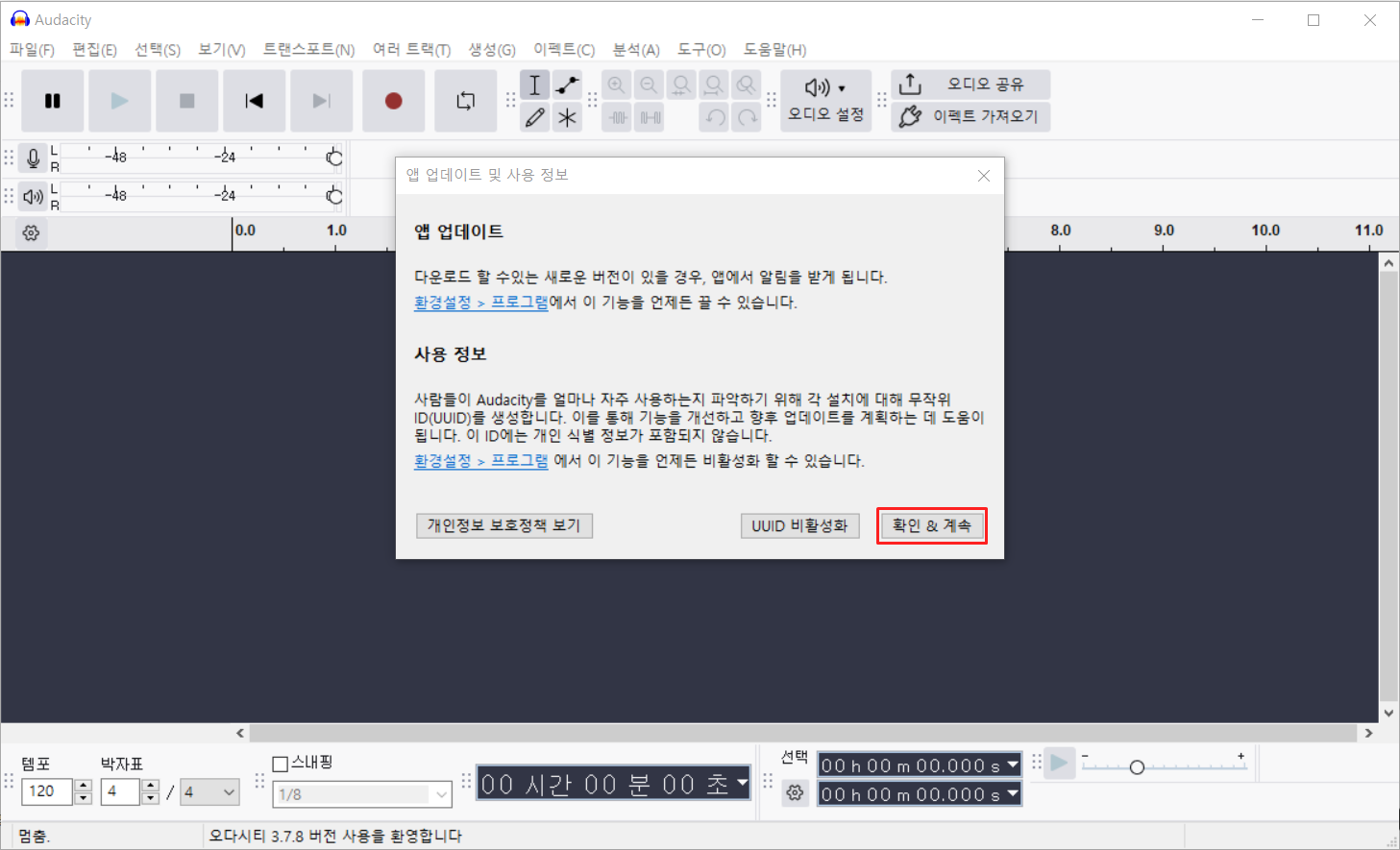Screen dimensions: 1400x850
Task: Open selection toolbar settings gear
Action: pos(795,793)
